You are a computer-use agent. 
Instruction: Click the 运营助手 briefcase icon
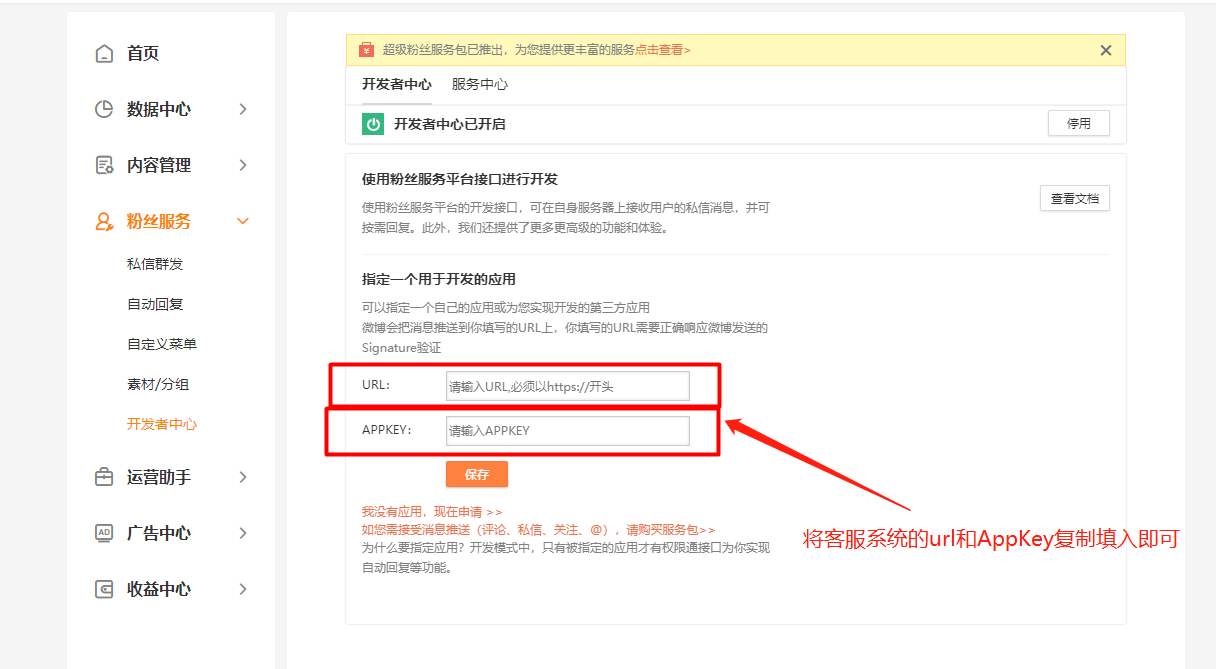click(x=104, y=477)
